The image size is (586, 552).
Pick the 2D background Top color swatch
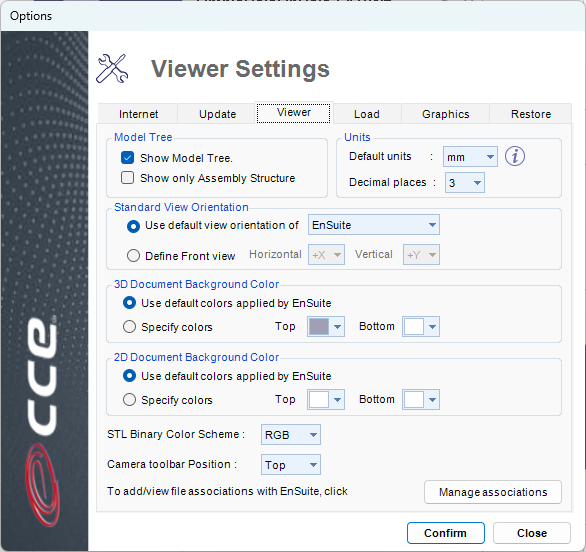click(326, 399)
